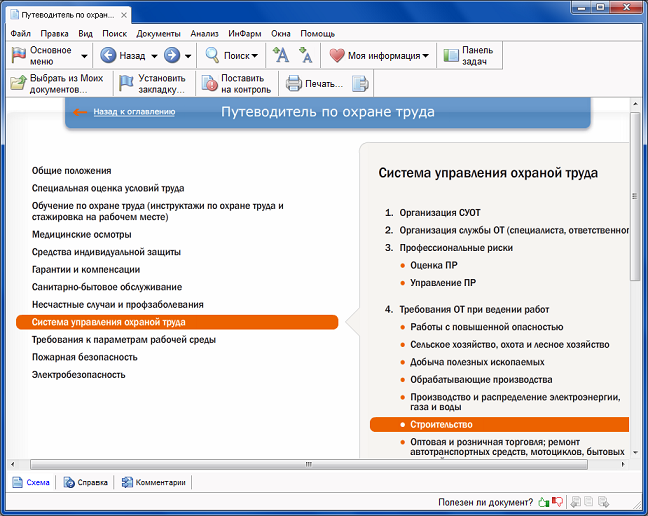Viewport: 648px width, 516px height.
Task: Open Панель задач from the toolbar
Action: (466, 56)
